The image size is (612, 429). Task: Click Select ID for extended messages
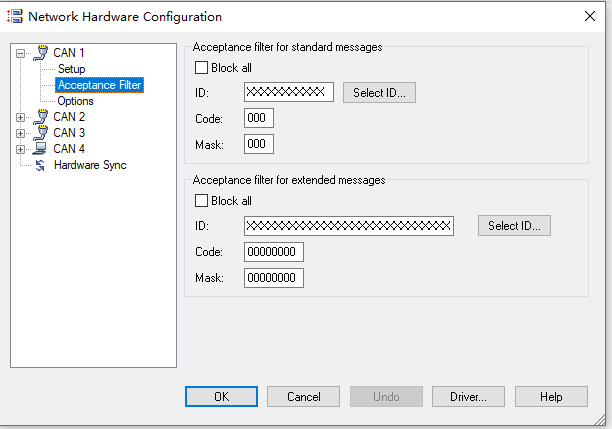pyautogui.click(x=514, y=225)
